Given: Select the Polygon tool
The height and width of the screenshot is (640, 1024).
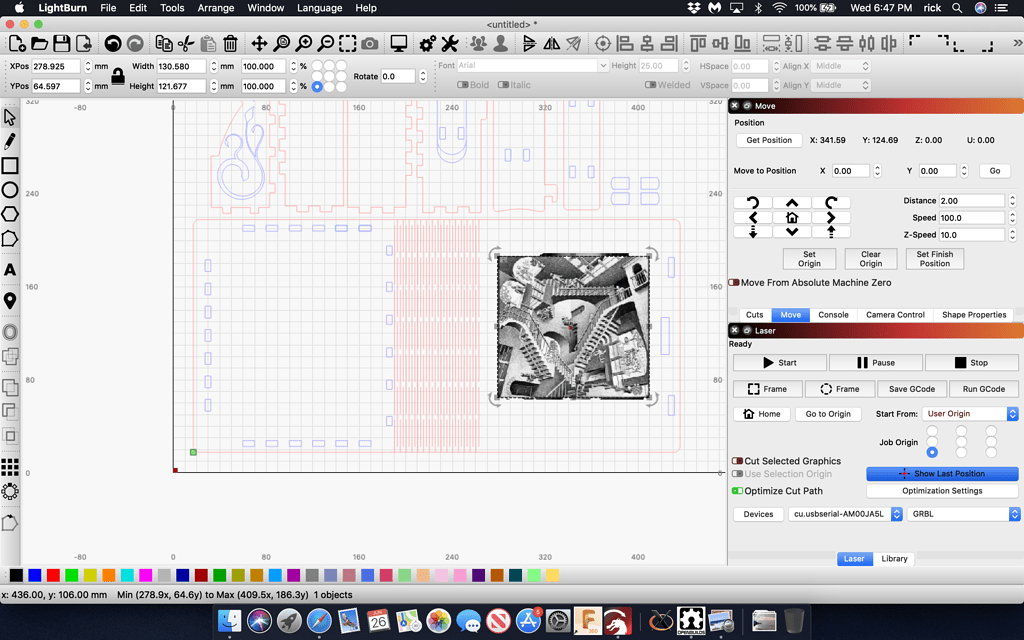Looking at the screenshot, I should point(12,213).
